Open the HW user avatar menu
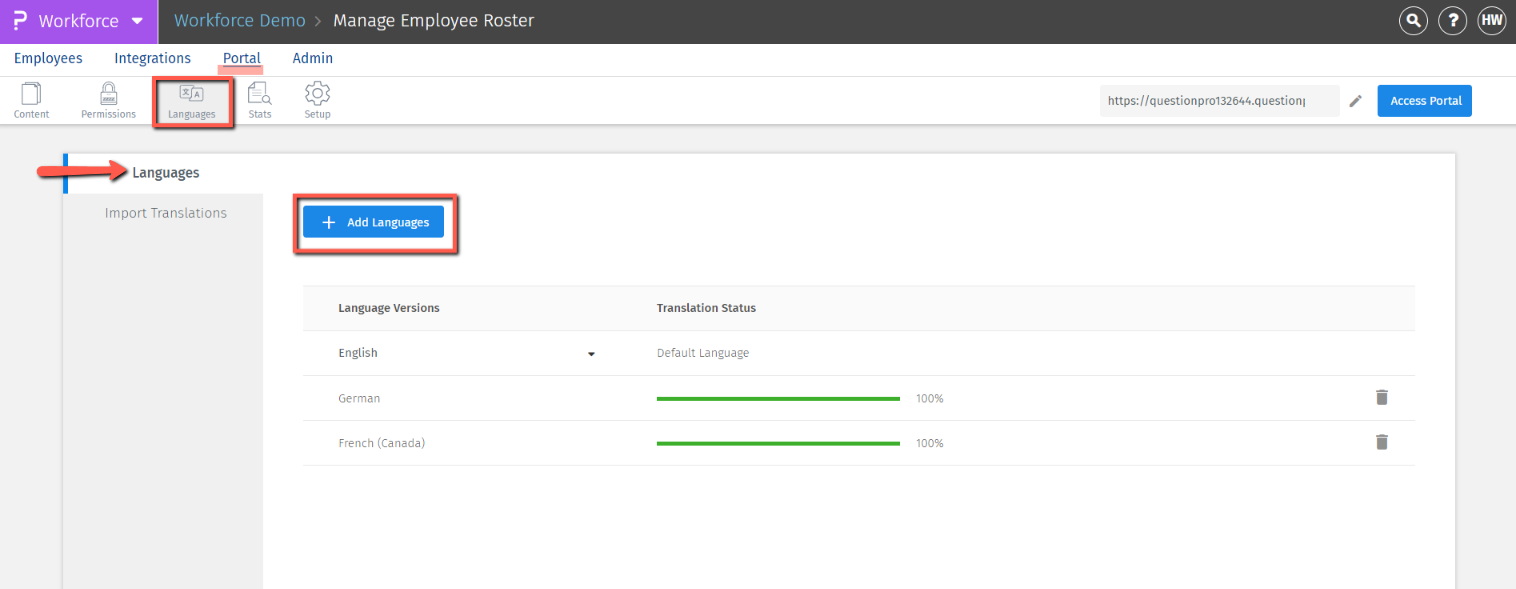 click(1491, 21)
